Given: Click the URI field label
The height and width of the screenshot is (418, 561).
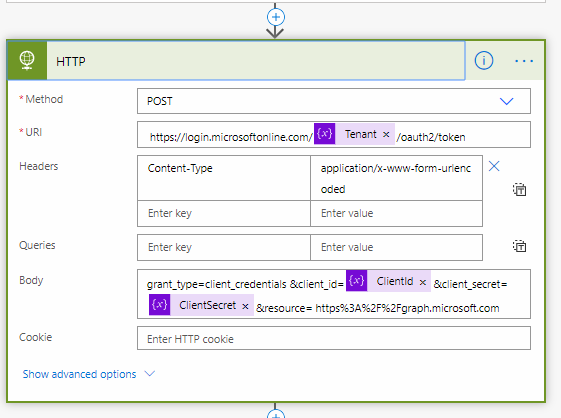Looking at the screenshot, I should coord(34,132).
